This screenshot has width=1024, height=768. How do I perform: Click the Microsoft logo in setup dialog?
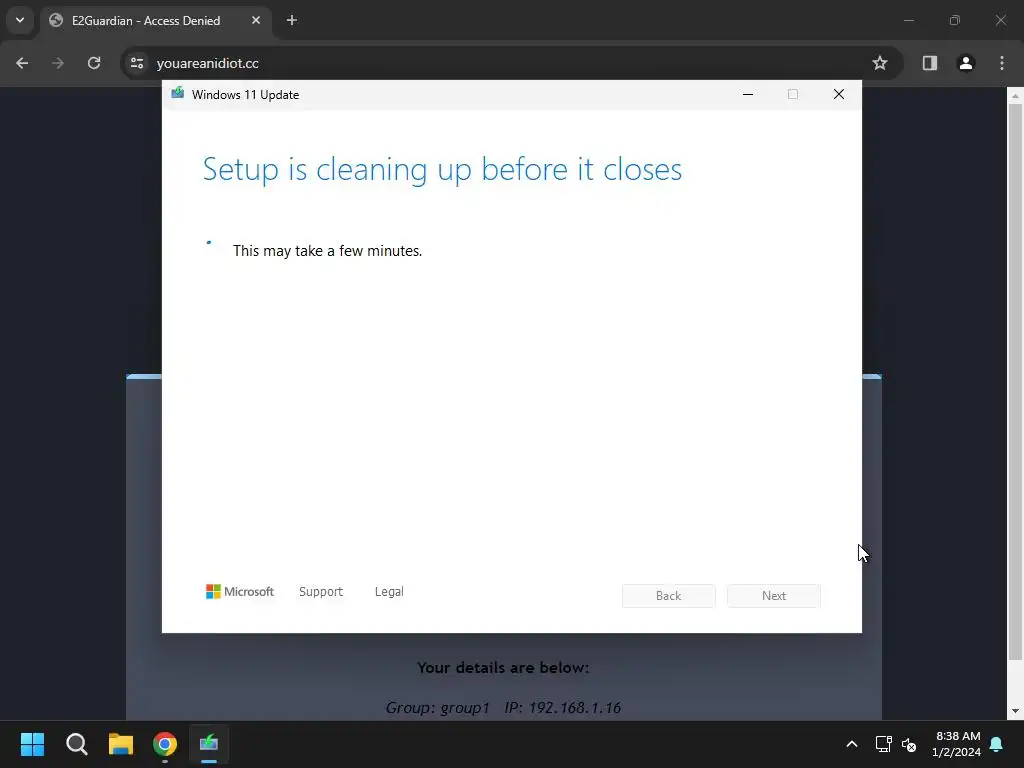coord(240,592)
